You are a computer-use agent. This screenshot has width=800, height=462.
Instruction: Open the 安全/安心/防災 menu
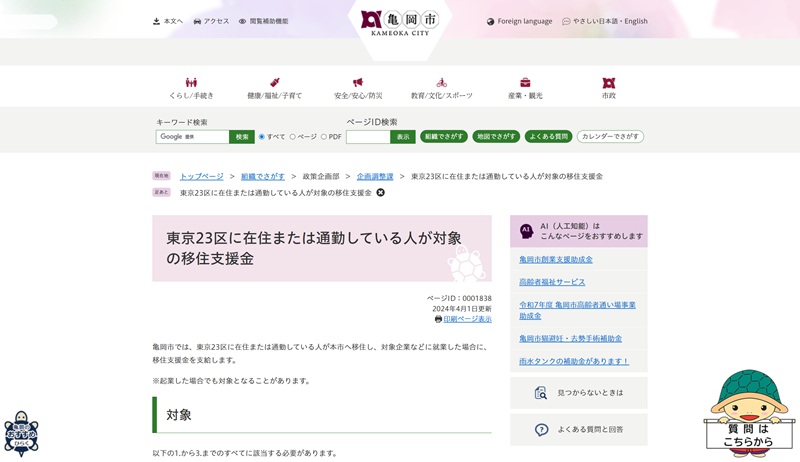pos(358,89)
